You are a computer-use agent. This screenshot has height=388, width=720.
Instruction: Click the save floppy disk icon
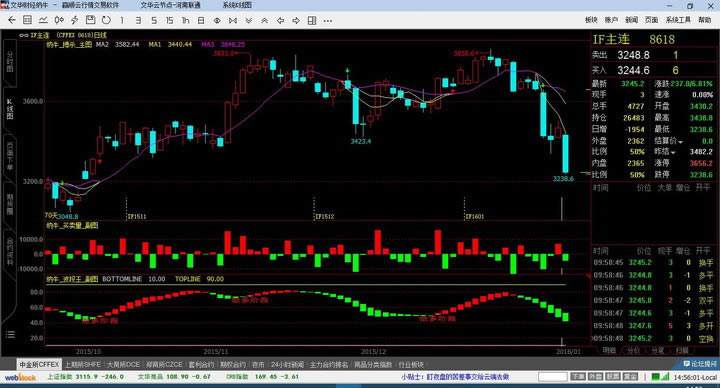click(90, 20)
